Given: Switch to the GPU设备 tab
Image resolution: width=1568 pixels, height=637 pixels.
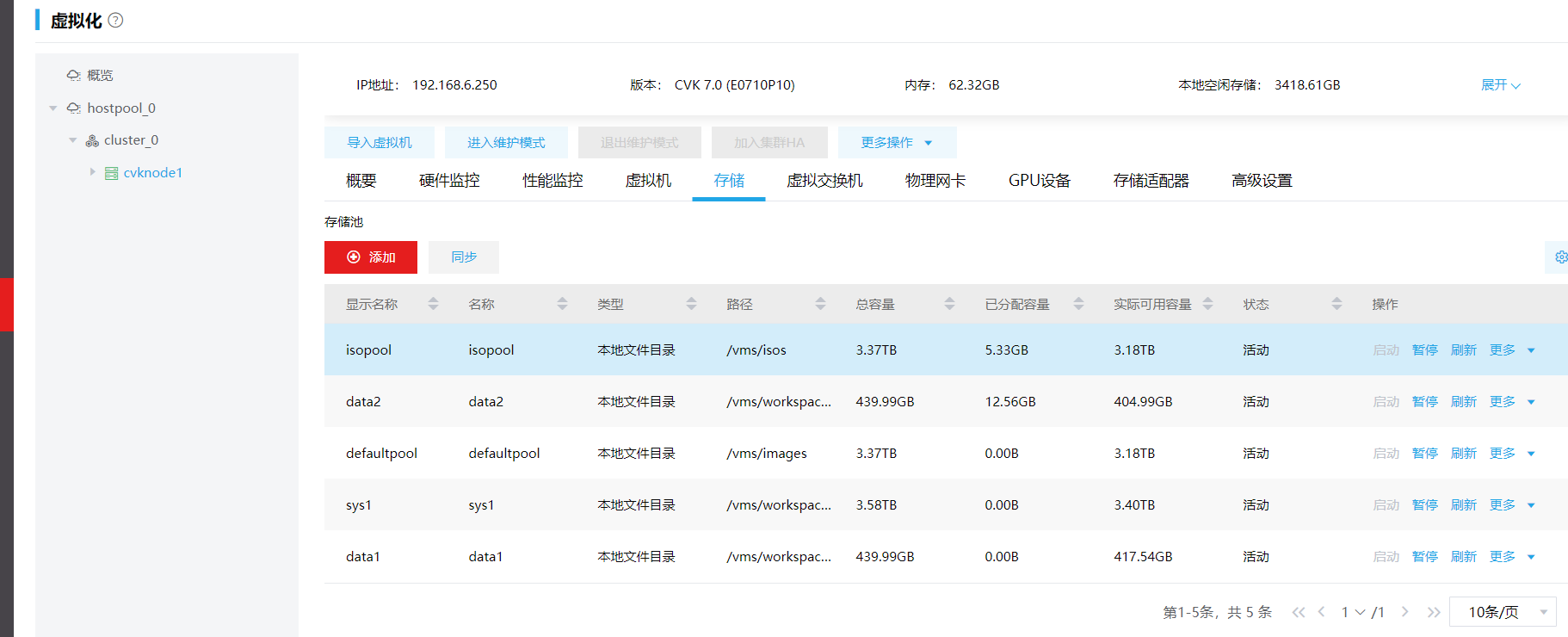Looking at the screenshot, I should tap(1040, 181).
